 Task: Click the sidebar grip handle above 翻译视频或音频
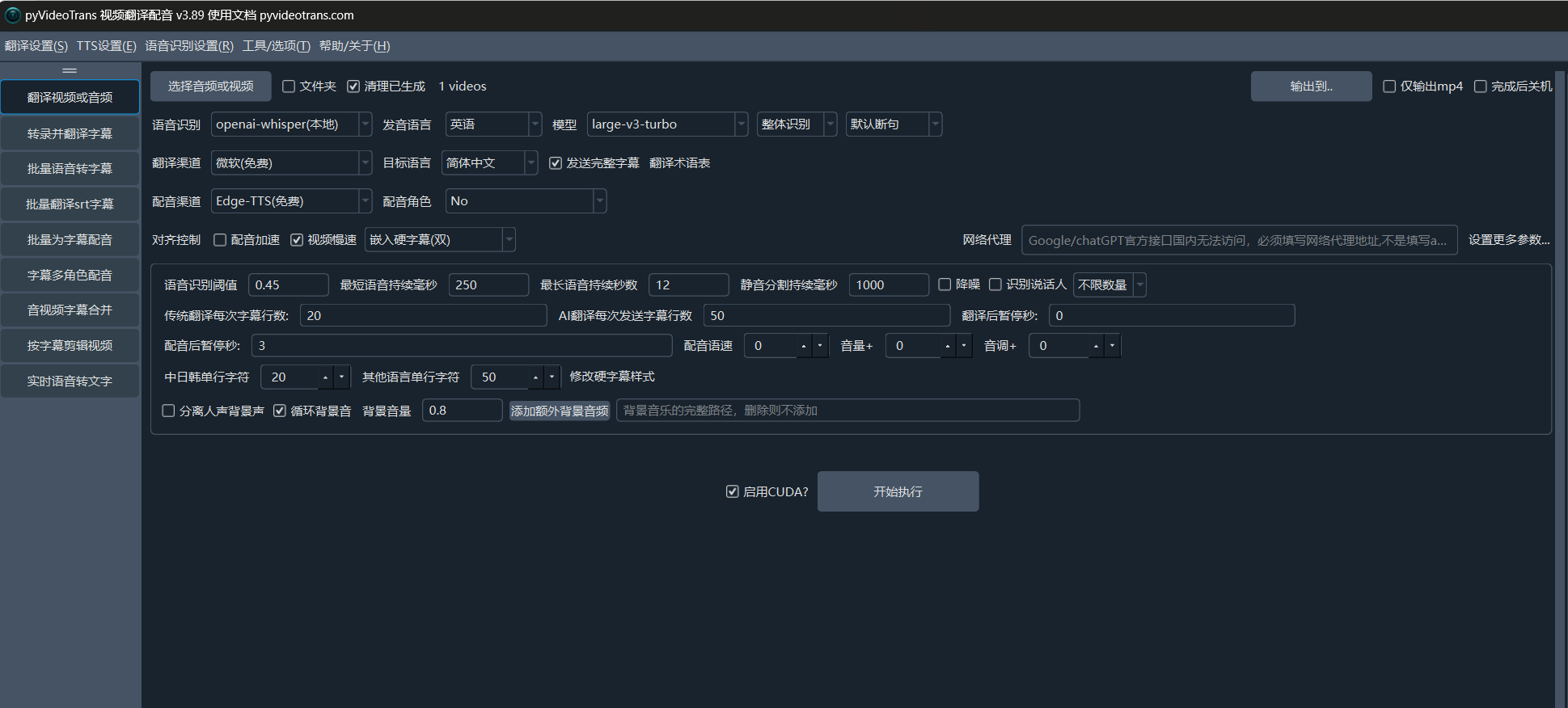point(70,70)
